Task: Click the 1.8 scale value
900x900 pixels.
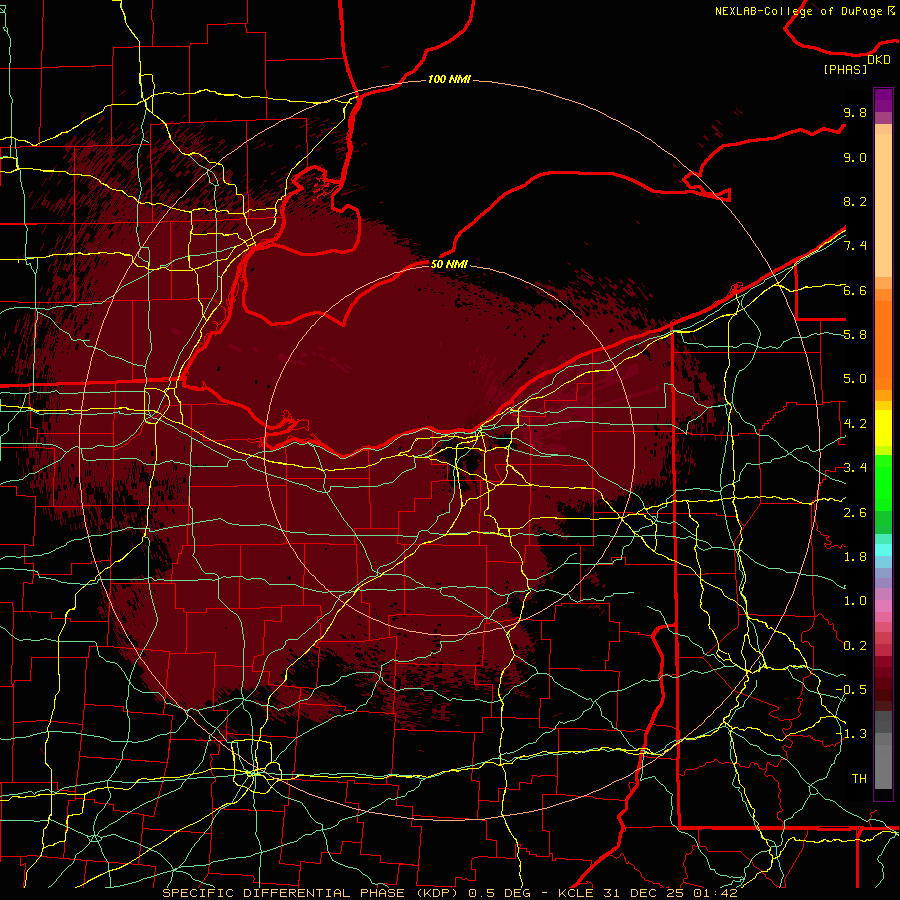Action: (x=855, y=557)
